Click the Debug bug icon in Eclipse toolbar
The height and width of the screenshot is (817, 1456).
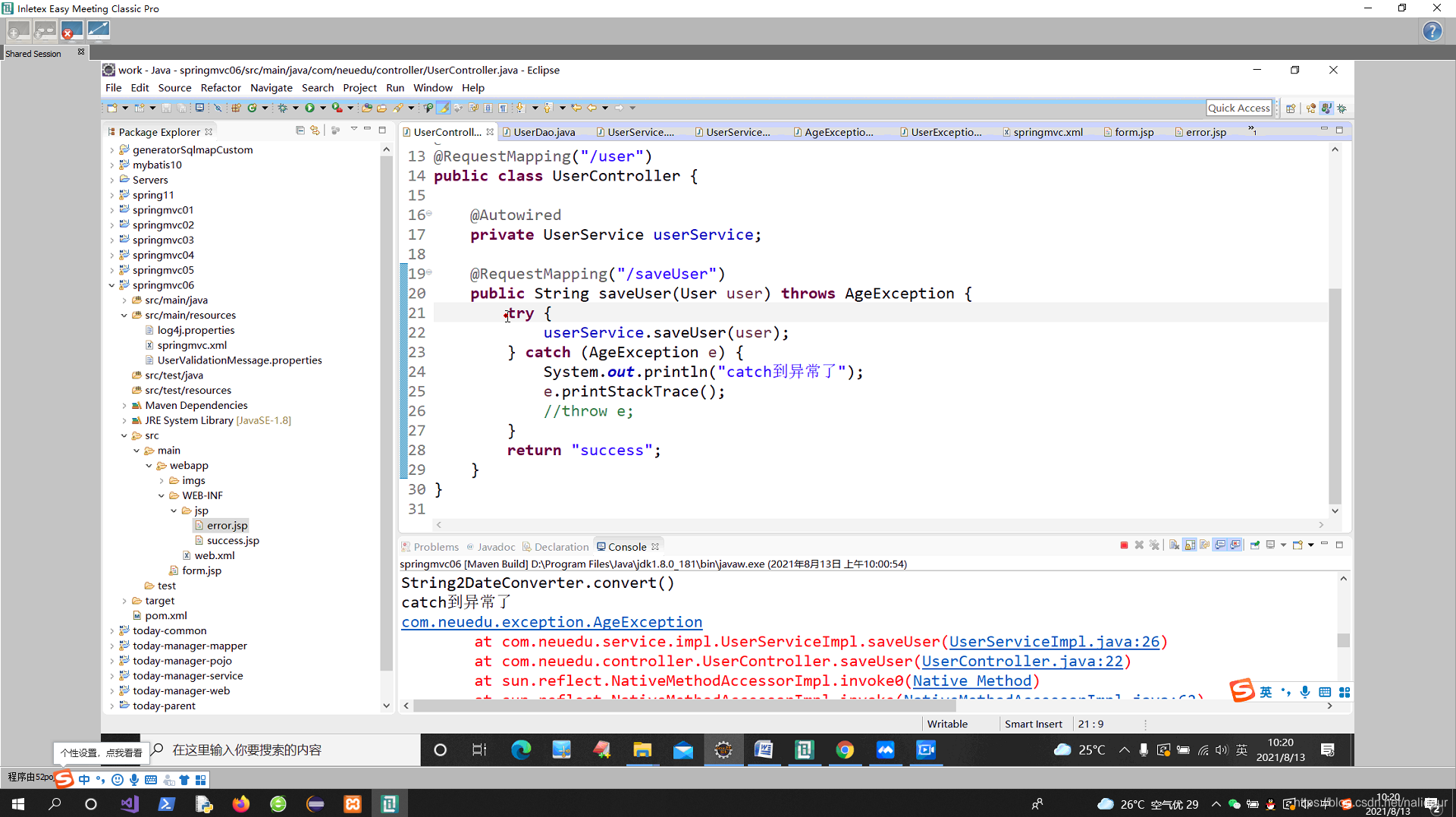tap(283, 108)
